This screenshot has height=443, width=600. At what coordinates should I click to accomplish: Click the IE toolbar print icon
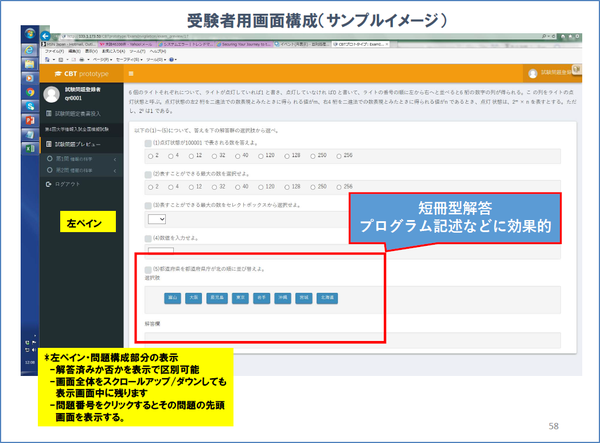(82, 60)
